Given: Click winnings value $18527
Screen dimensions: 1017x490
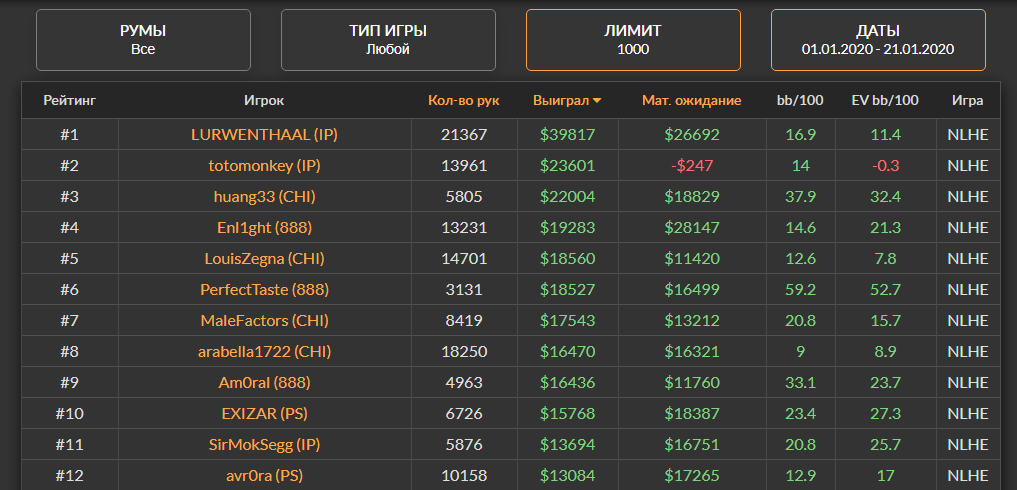Looking at the screenshot, I should [568, 289].
